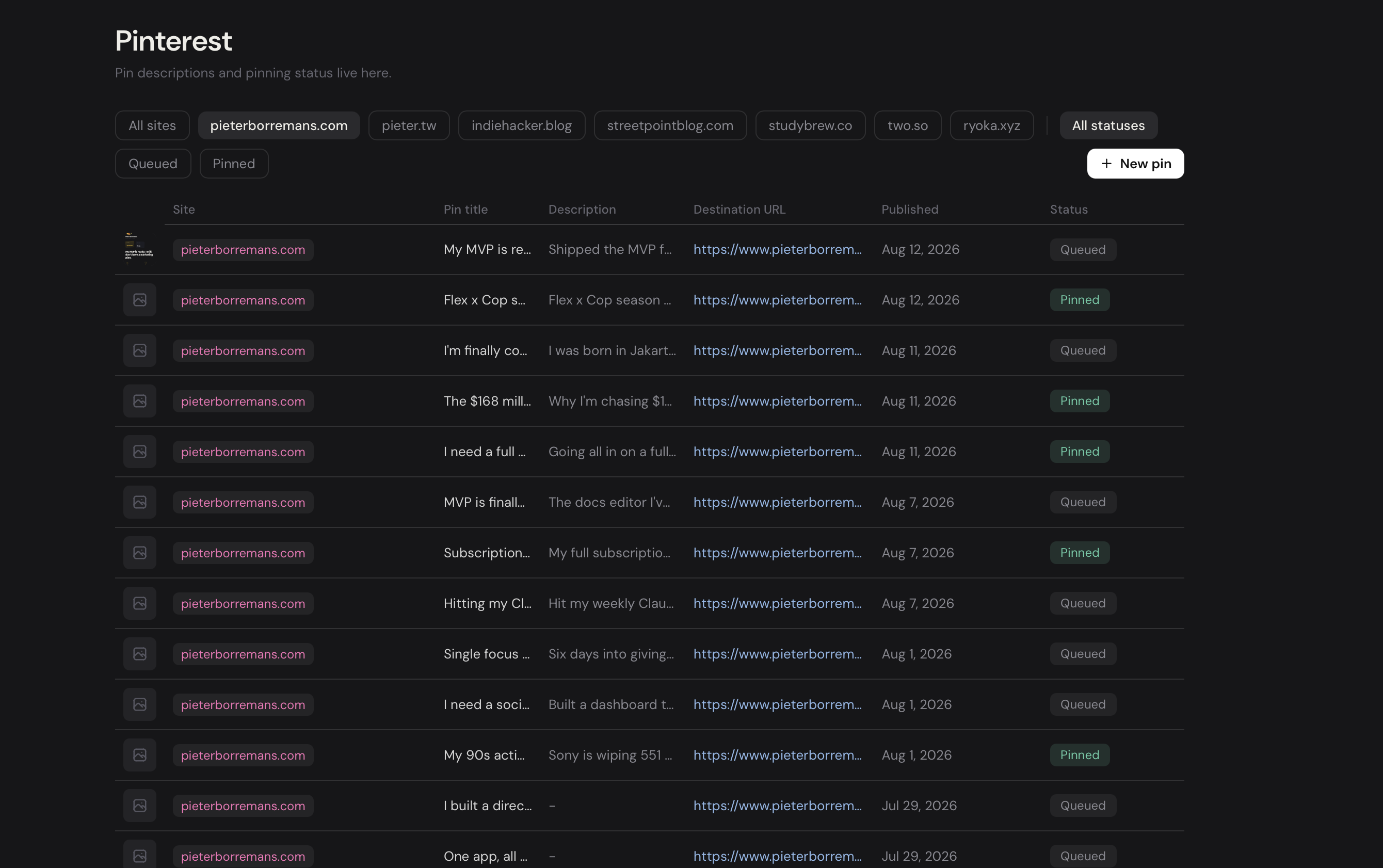Click image placeholder icon in Flex x Cop row
This screenshot has width=1383, height=868.
pos(139,300)
